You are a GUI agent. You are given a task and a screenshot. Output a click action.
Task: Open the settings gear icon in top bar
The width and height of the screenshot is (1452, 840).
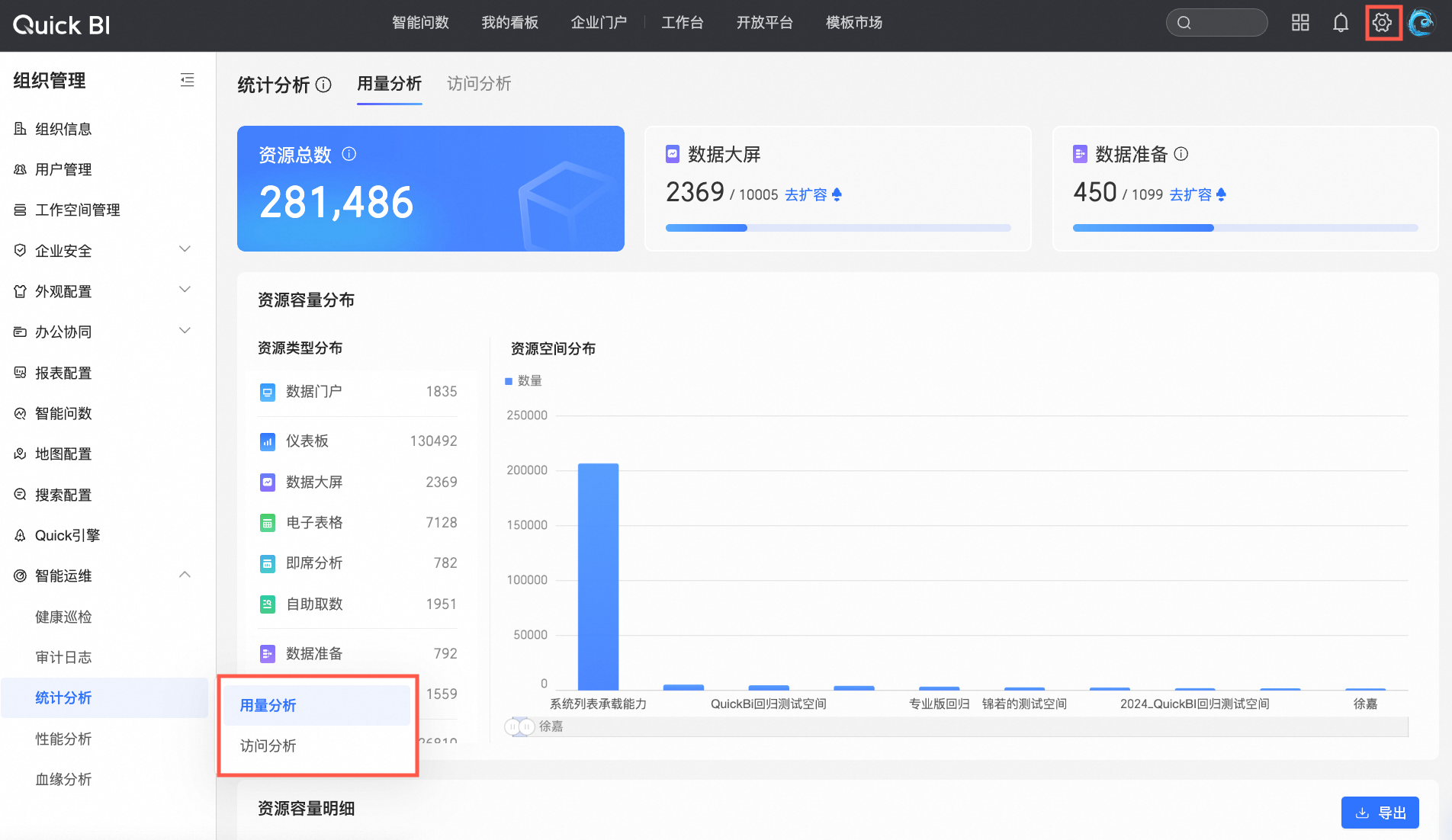click(1382, 23)
